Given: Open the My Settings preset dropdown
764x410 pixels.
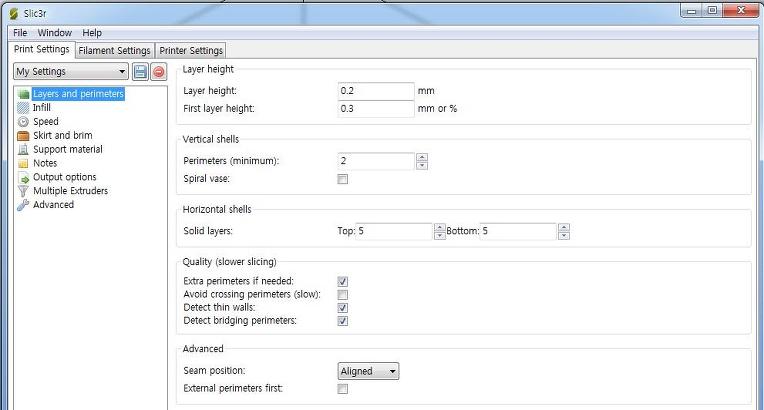Looking at the screenshot, I should coord(71,72).
